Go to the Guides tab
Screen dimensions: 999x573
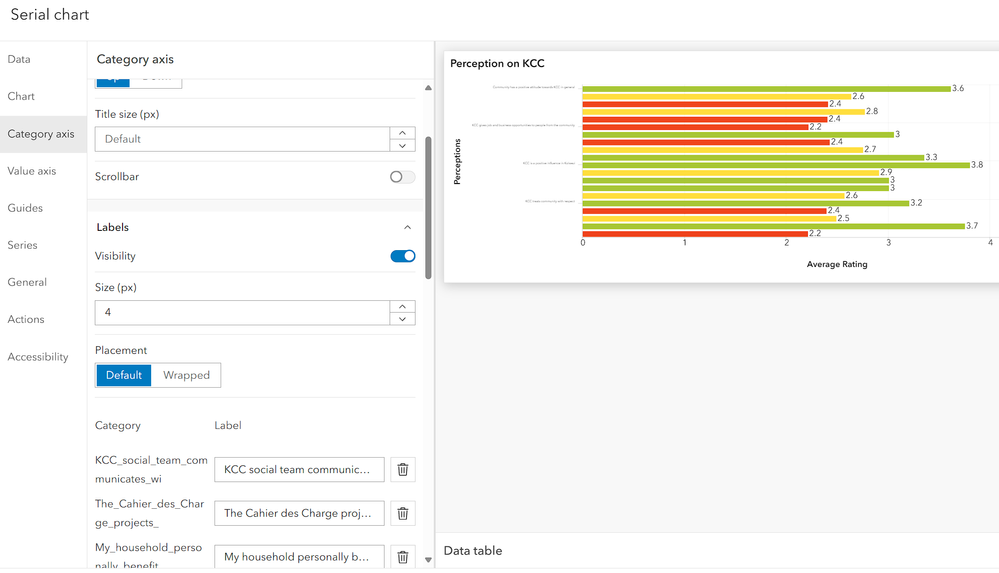point(25,208)
